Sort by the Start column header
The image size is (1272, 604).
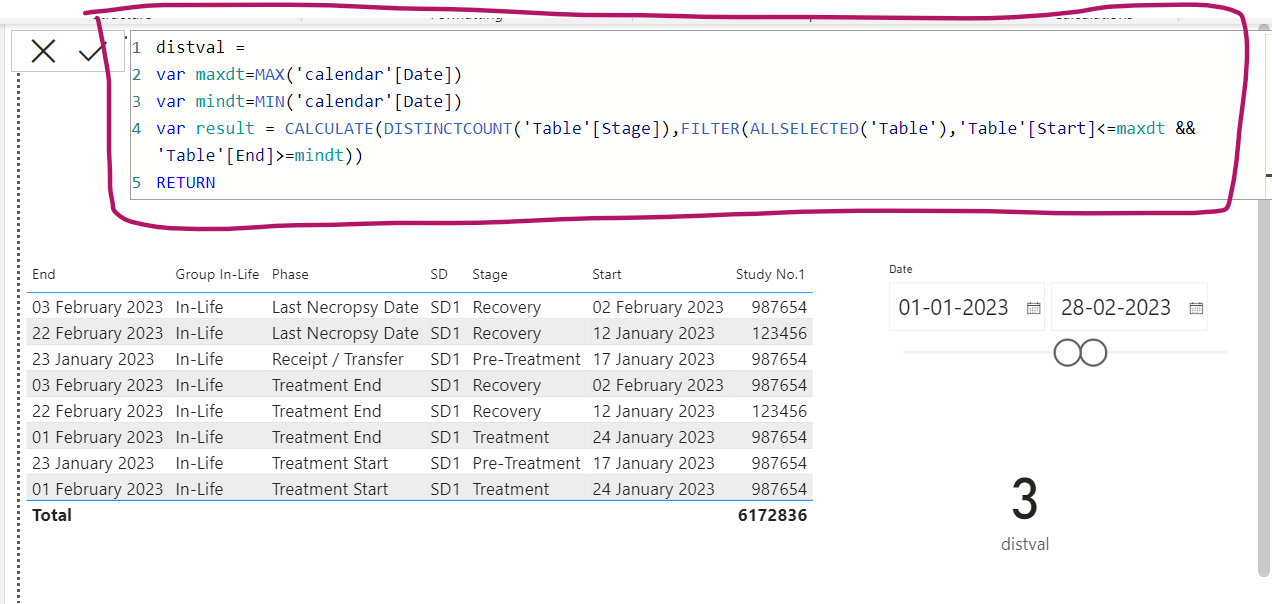(607, 274)
